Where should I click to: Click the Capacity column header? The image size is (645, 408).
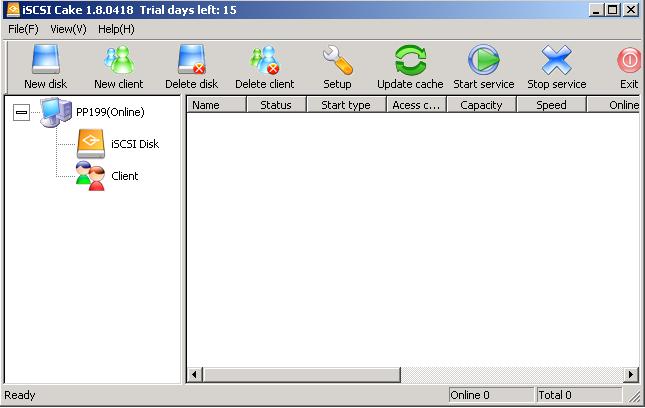pos(481,105)
